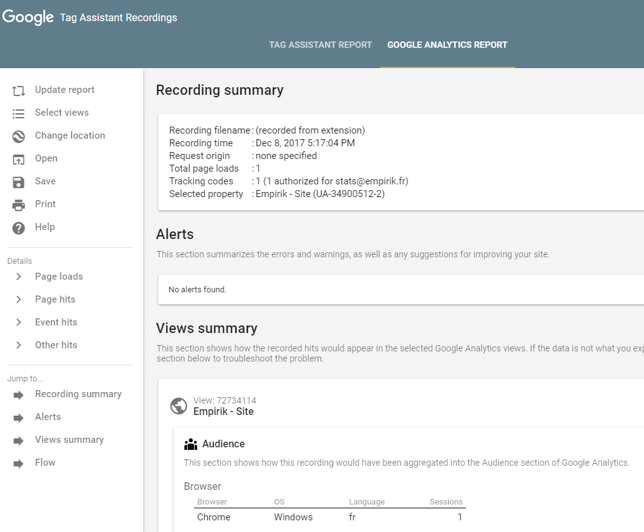Expand the Page loads details chevron

(19, 277)
